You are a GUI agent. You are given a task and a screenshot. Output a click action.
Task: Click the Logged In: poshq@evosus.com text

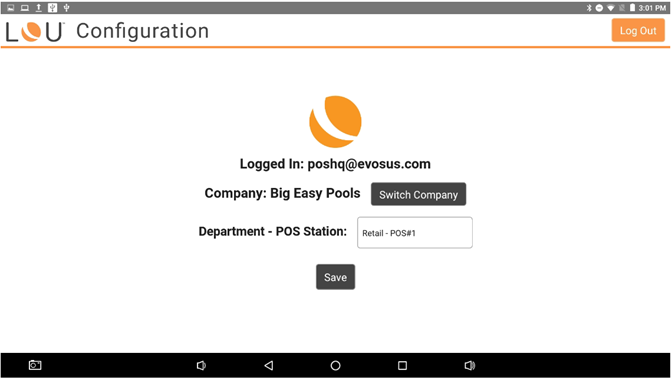pyautogui.click(x=335, y=164)
